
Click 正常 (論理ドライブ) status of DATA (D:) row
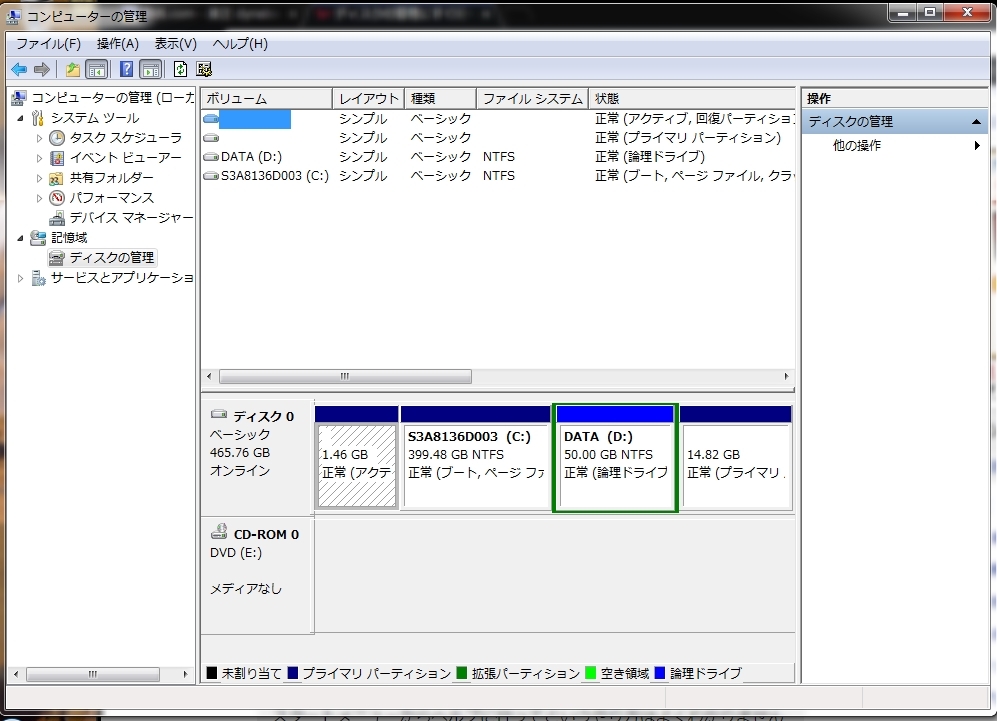tap(650, 156)
